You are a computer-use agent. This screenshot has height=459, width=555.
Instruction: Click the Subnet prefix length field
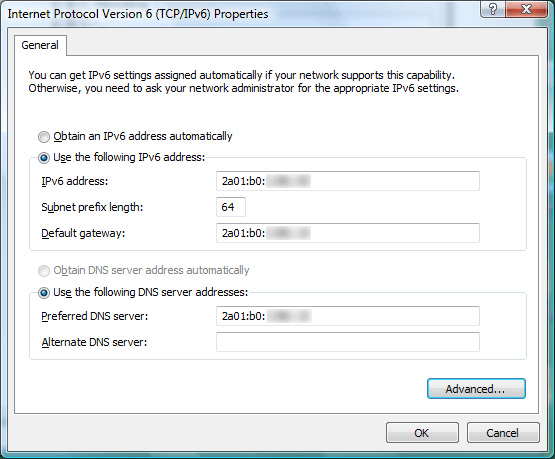[x=231, y=207]
